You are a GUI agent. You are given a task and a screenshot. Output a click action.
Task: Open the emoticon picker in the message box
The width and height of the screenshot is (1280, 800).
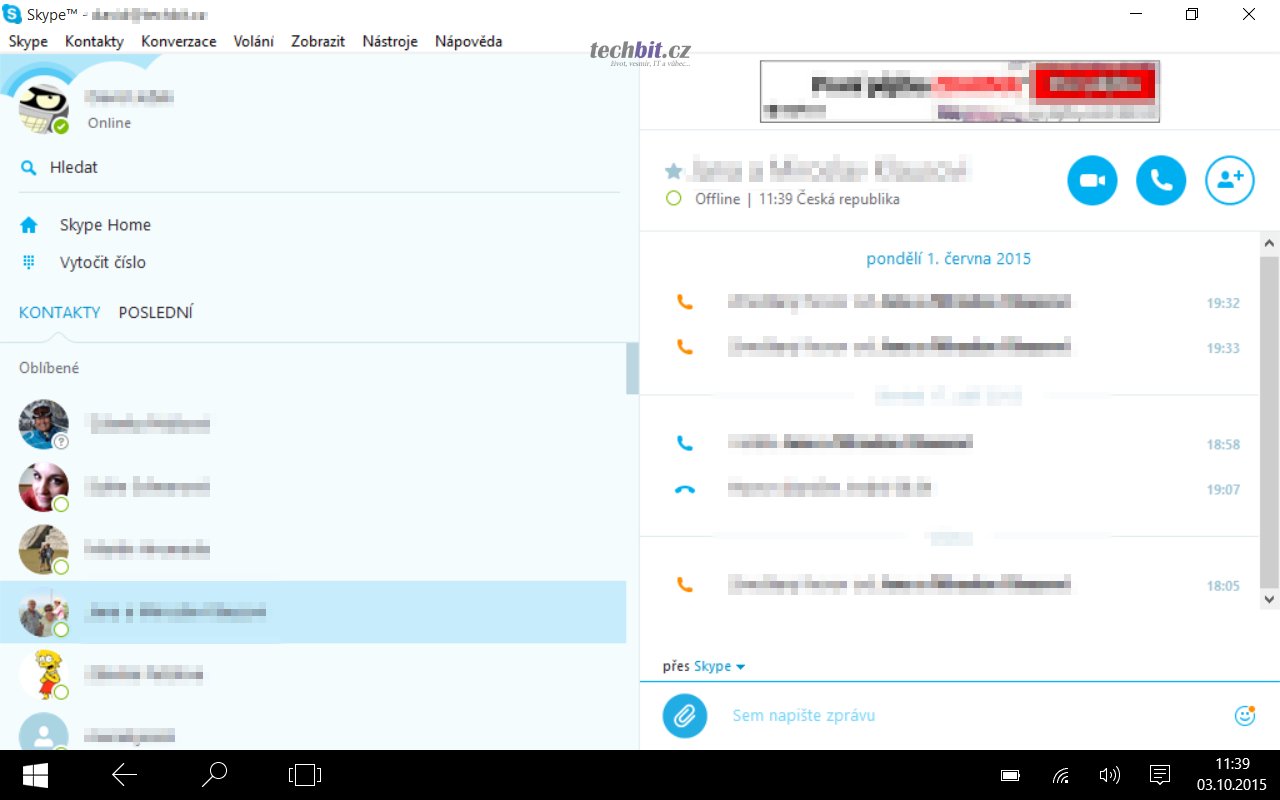(x=1244, y=715)
